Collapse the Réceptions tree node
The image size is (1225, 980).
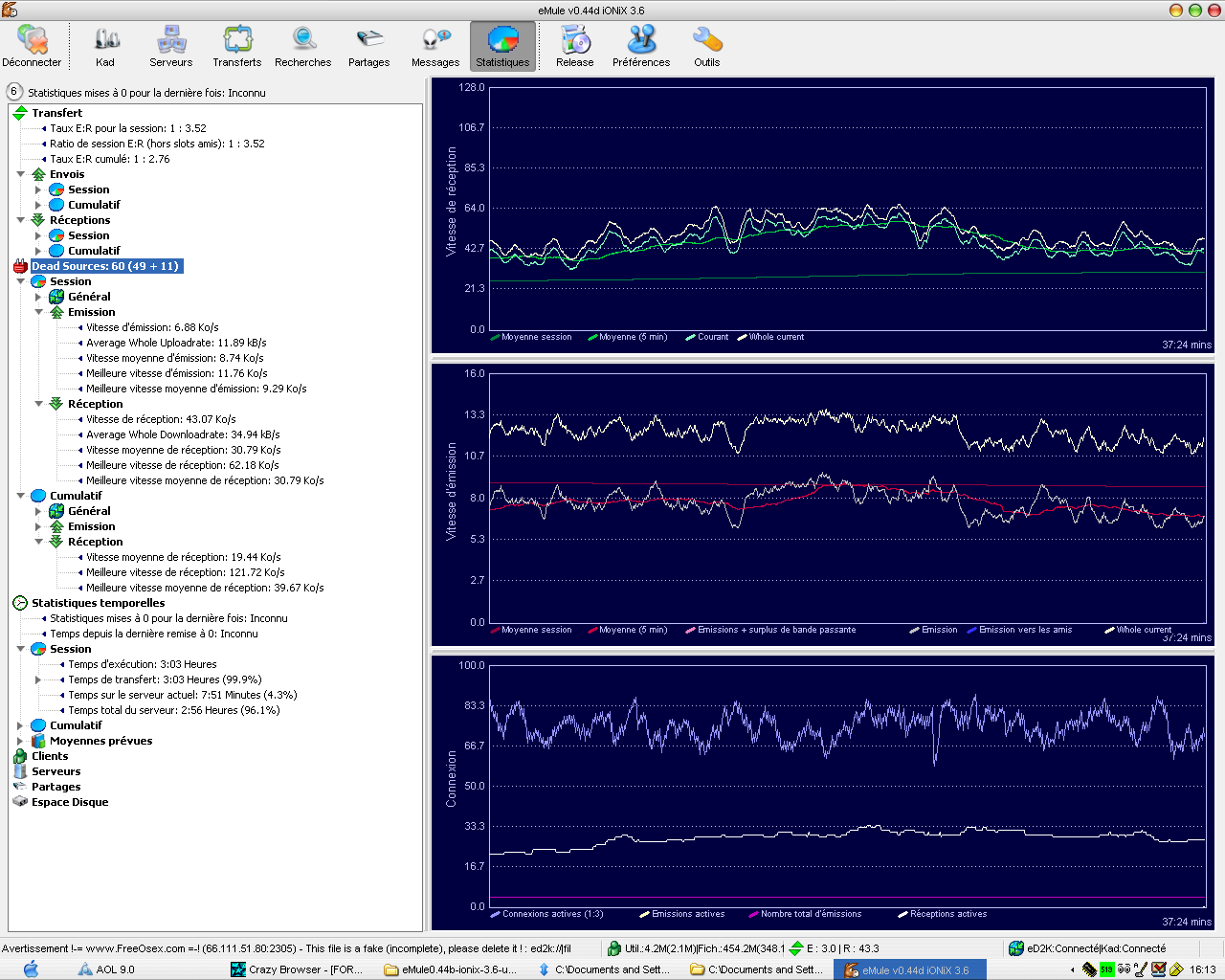[x=21, y=220]
